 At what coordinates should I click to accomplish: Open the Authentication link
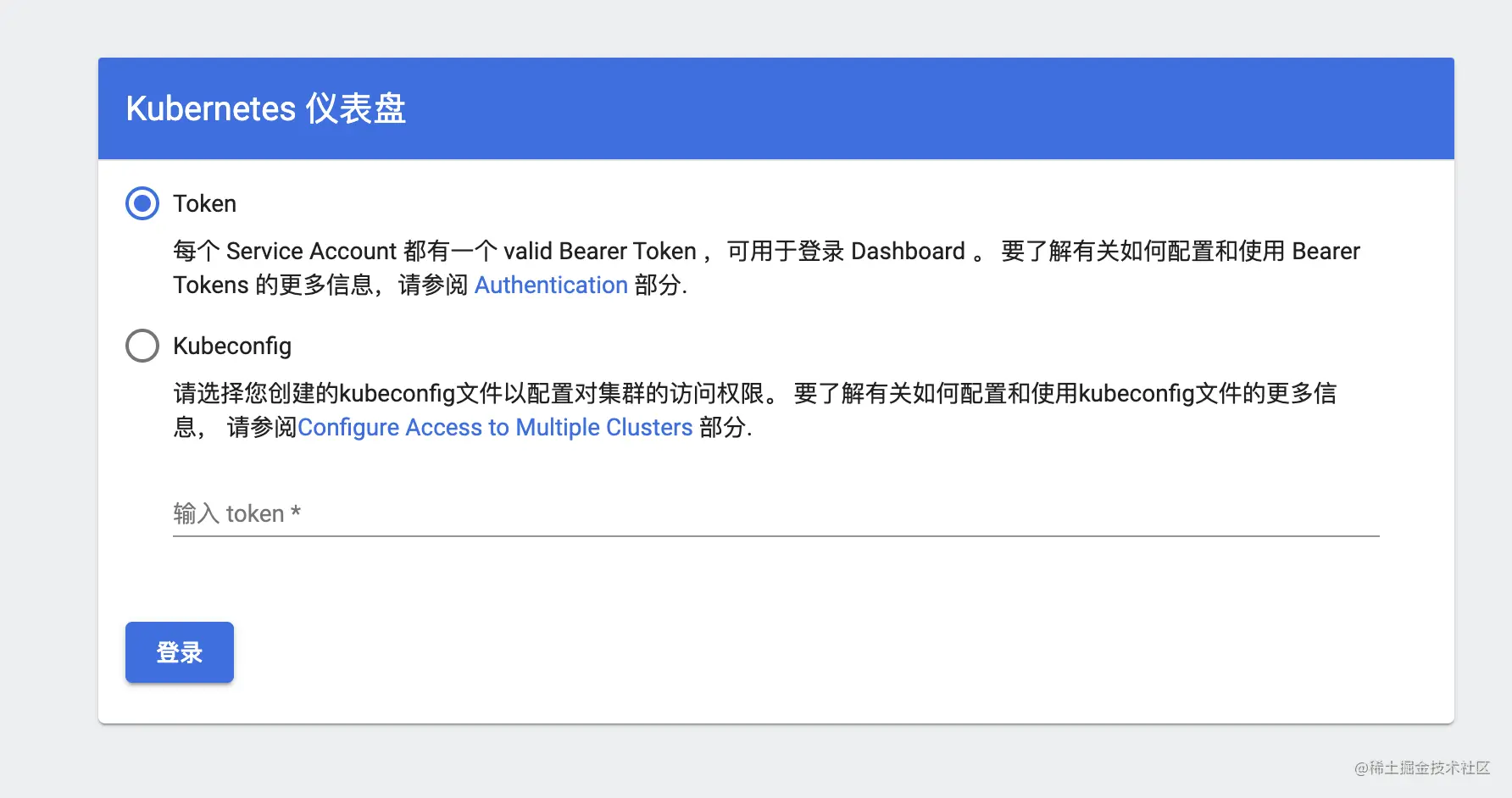(x=551, y=285)
